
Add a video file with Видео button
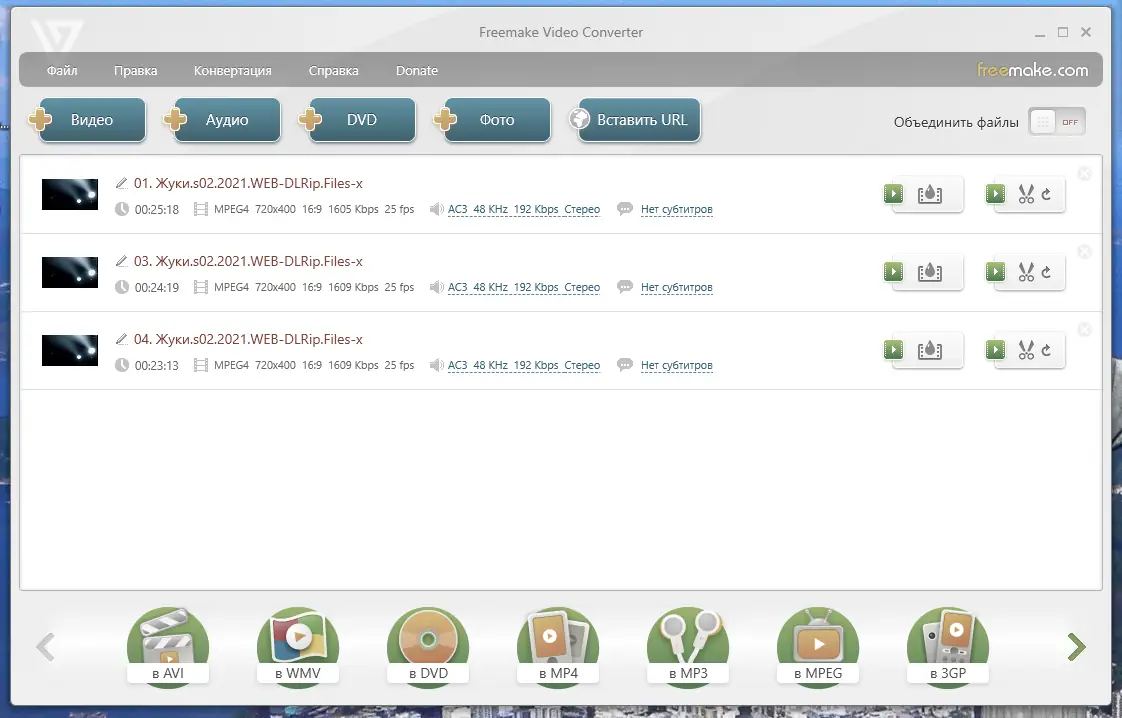click(92, 120)
